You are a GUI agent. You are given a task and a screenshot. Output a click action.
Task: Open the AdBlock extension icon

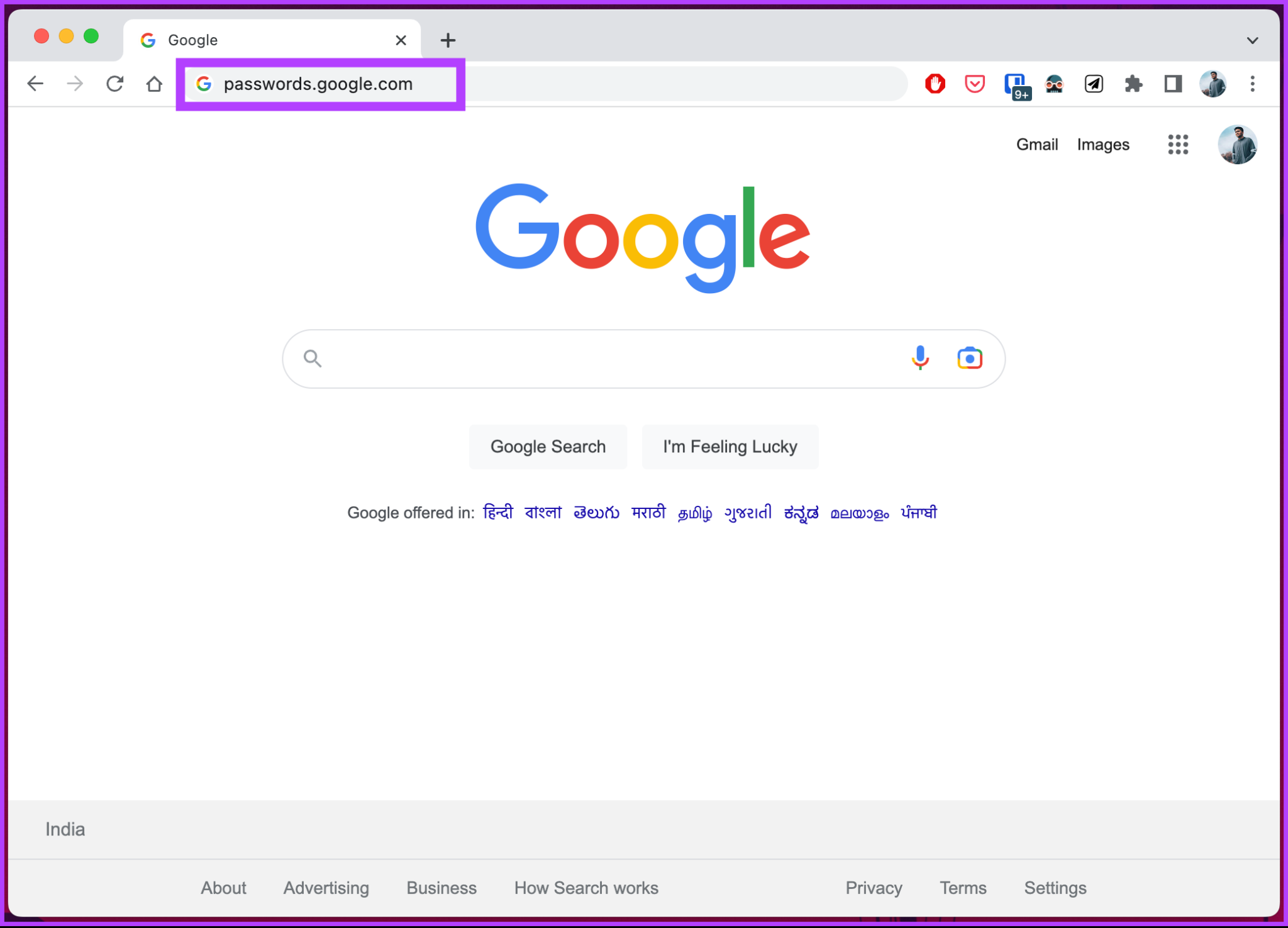point(935,84)
